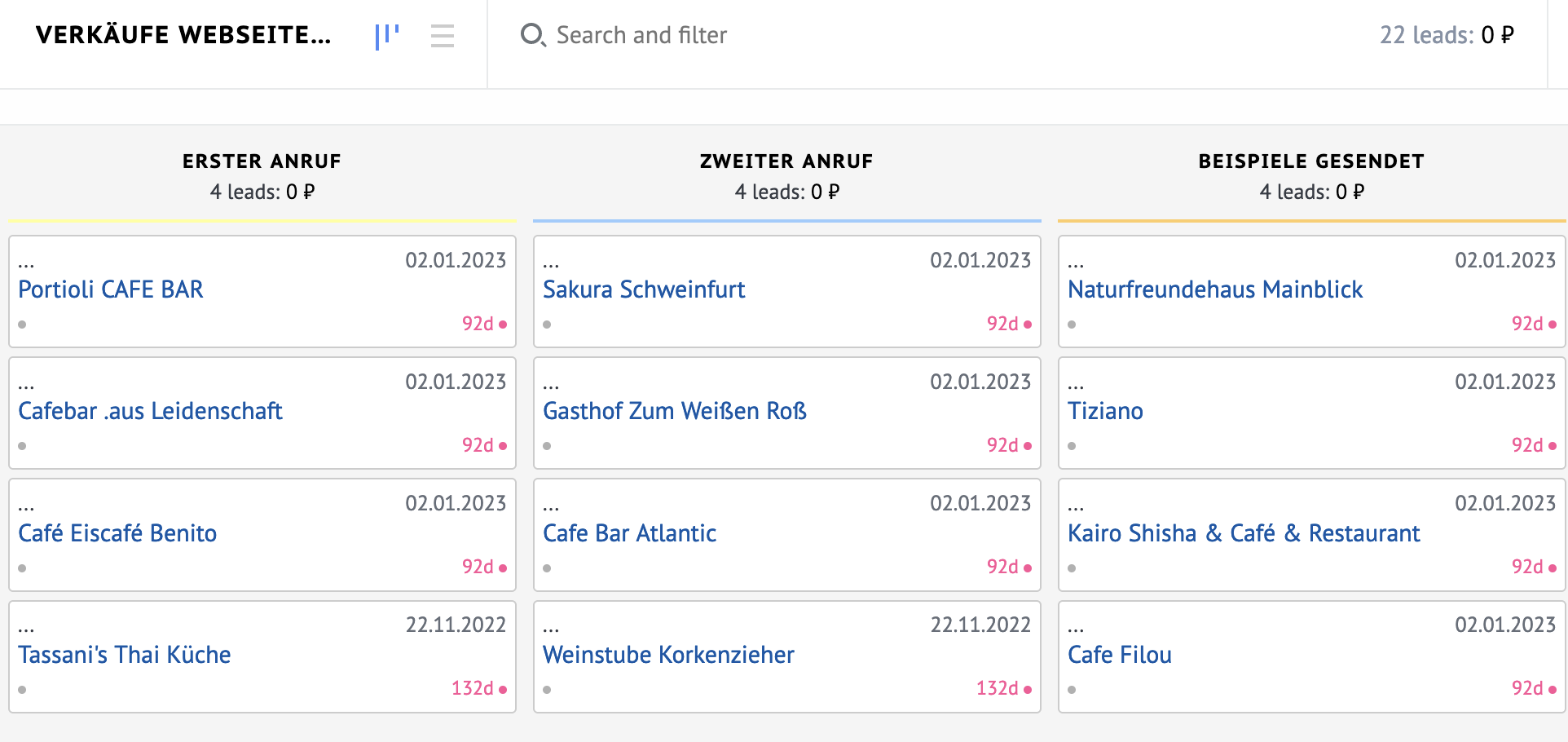Click the 92d overdue indicator on Cafe Filou
This screenshot has height=742, width=1568.
pos(1534,689)
